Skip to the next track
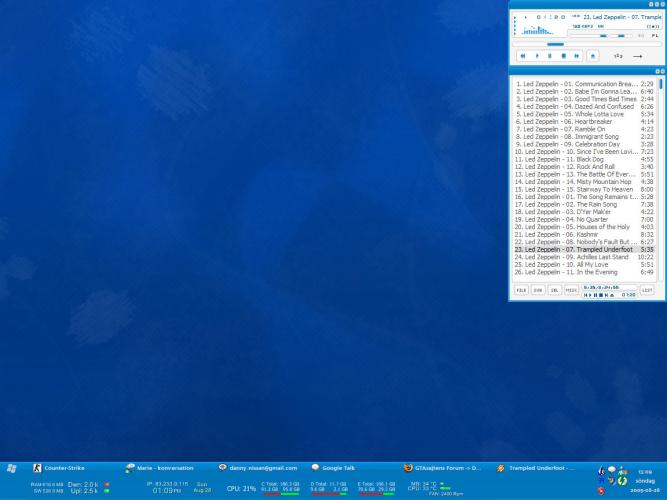The width and height of the screenshot is (667, 500). click(x=578, y=57)
